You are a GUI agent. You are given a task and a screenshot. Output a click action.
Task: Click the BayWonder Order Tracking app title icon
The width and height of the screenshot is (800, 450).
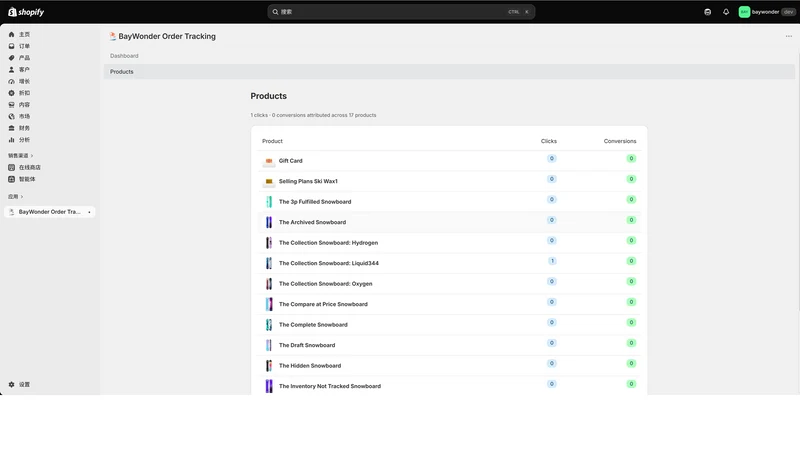click(113, 36)
